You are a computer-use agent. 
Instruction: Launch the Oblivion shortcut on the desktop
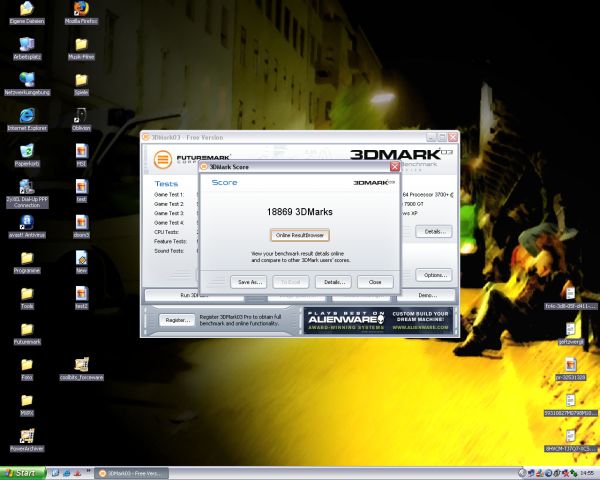coord(81,120)
